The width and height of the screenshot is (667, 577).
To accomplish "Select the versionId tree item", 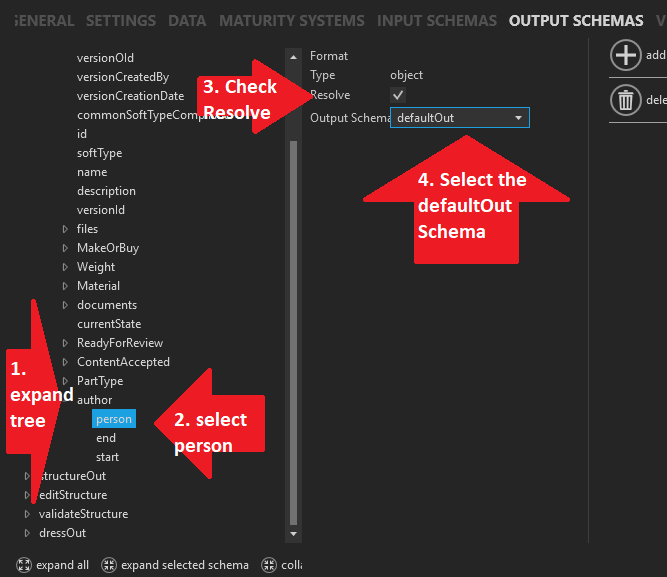I will click(x=101, y=210).
